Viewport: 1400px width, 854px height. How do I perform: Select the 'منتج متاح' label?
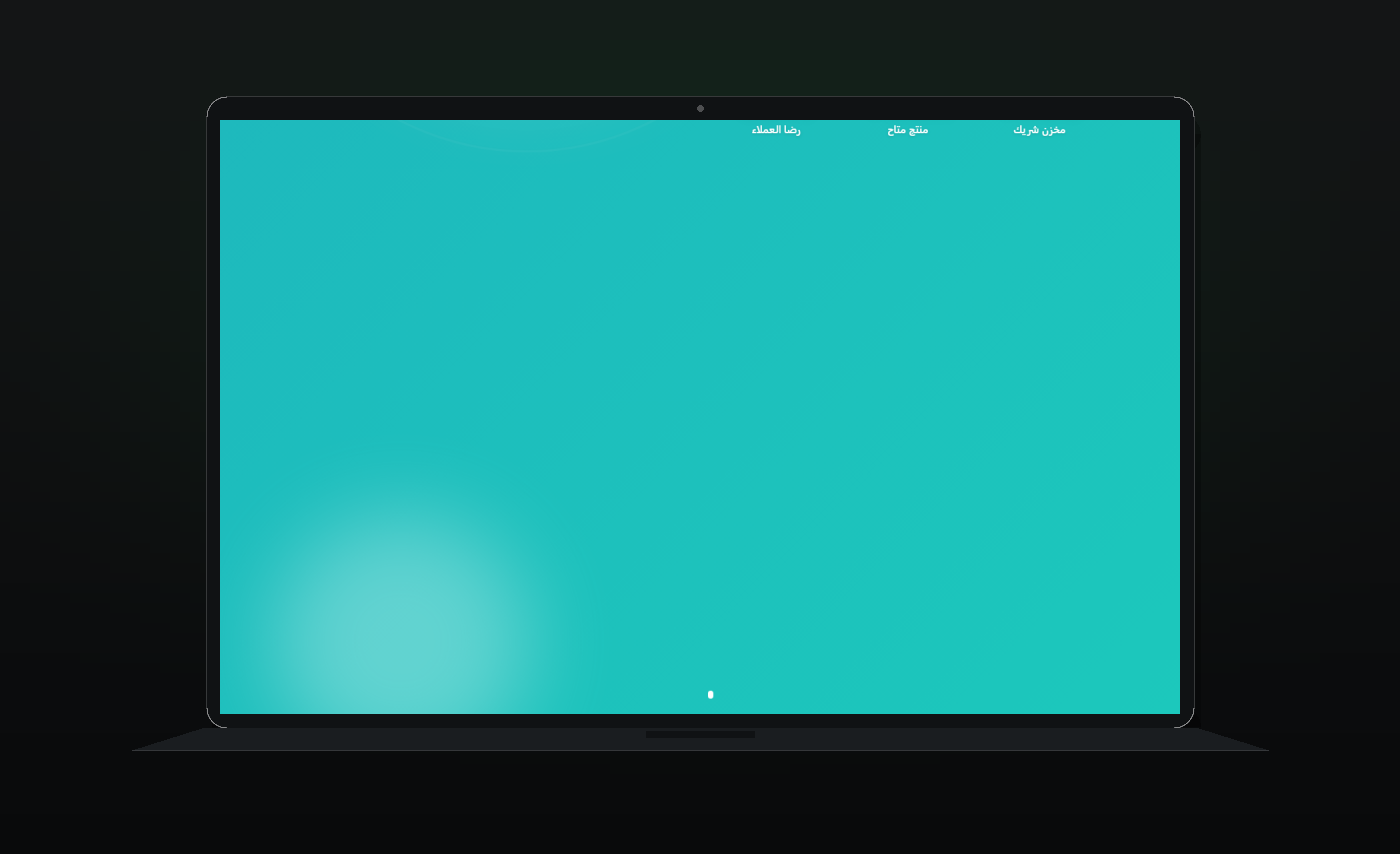[x=907, y=130]
